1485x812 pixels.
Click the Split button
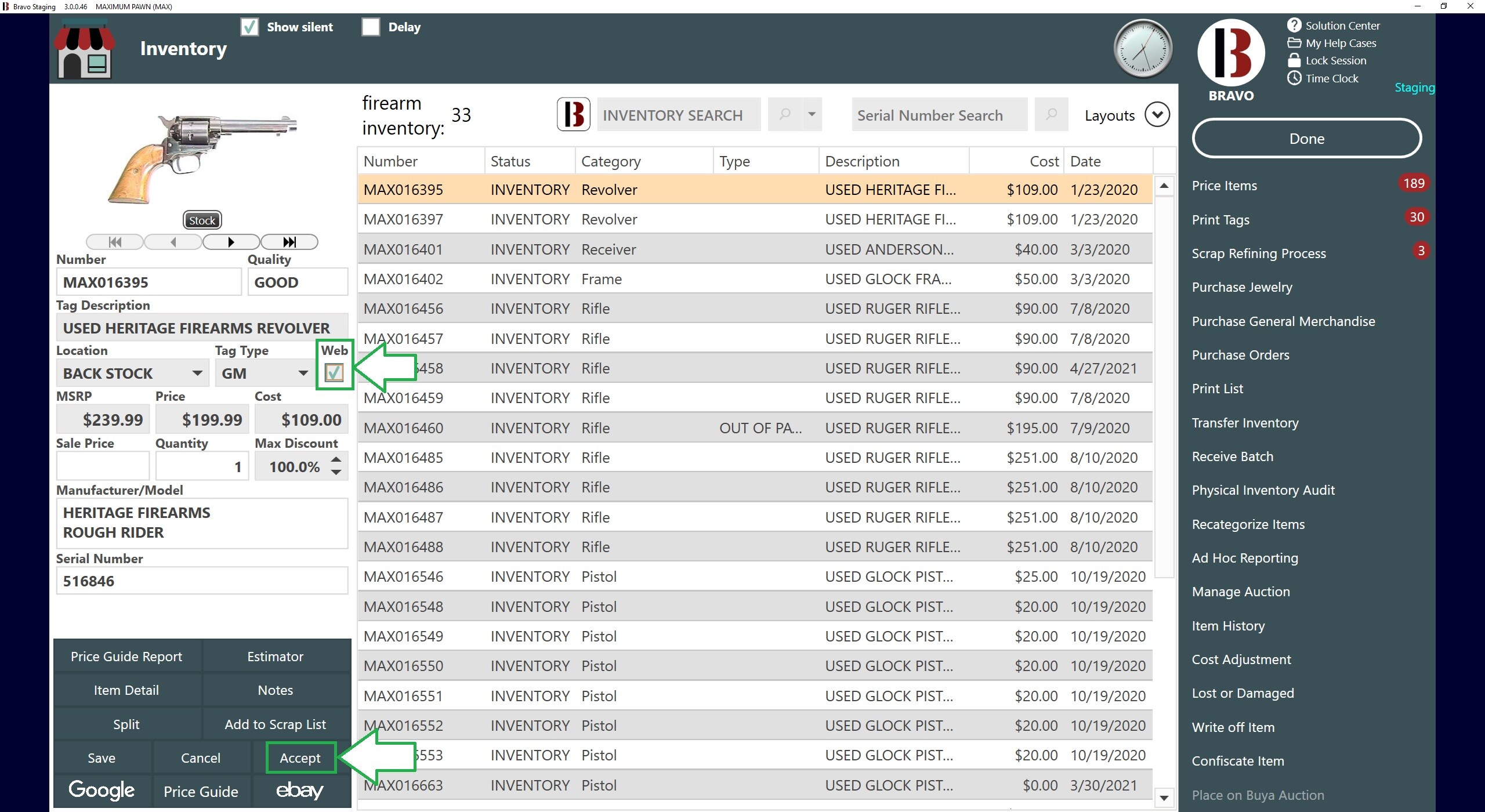[x=126, y=724]
